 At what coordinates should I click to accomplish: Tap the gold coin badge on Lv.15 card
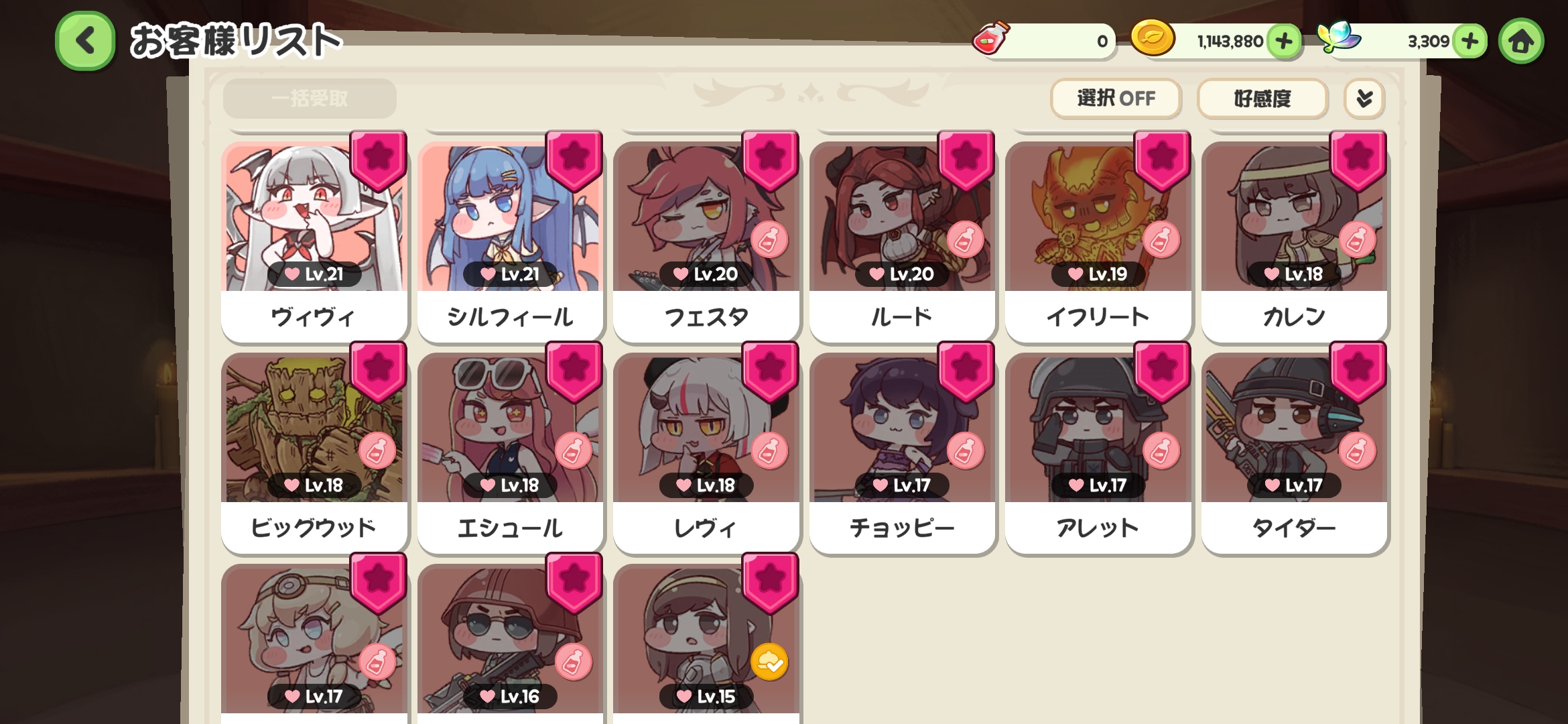pos(769,662)
